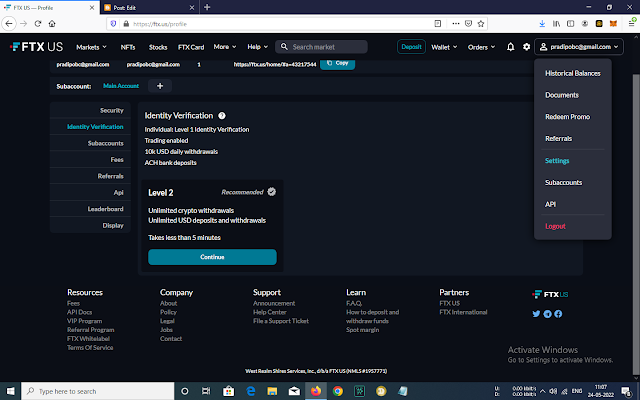Open NFTs page link

click(x=128, y=47)
